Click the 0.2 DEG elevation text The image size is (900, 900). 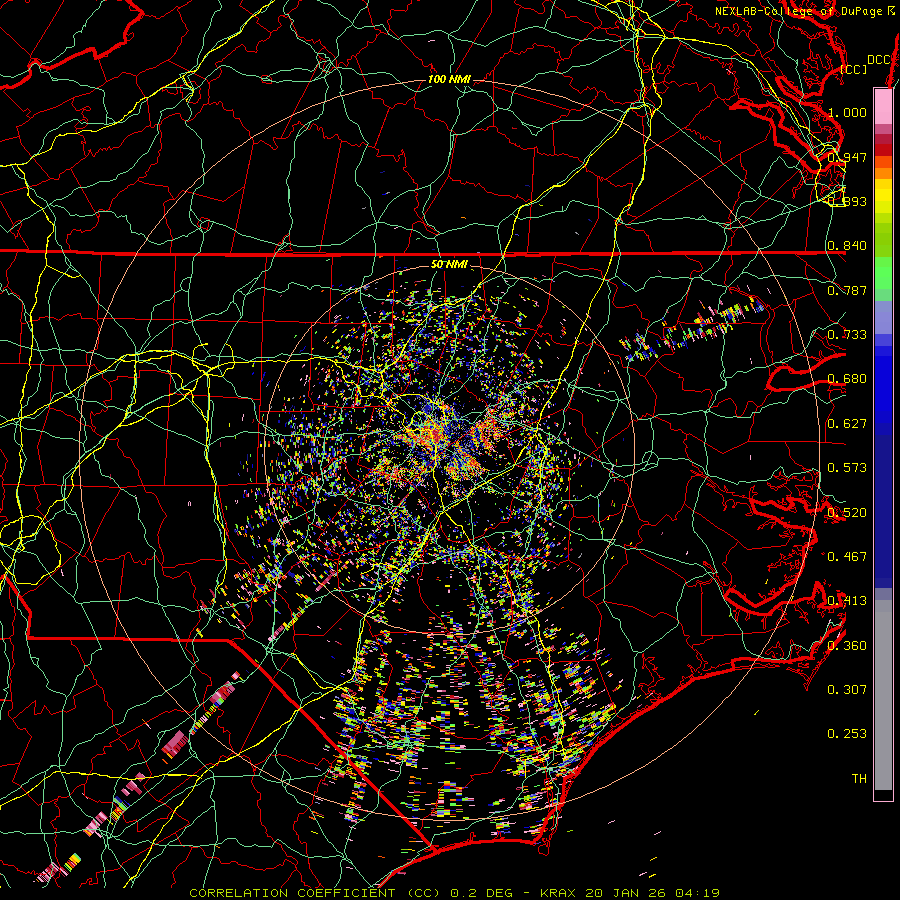(480, 893)
